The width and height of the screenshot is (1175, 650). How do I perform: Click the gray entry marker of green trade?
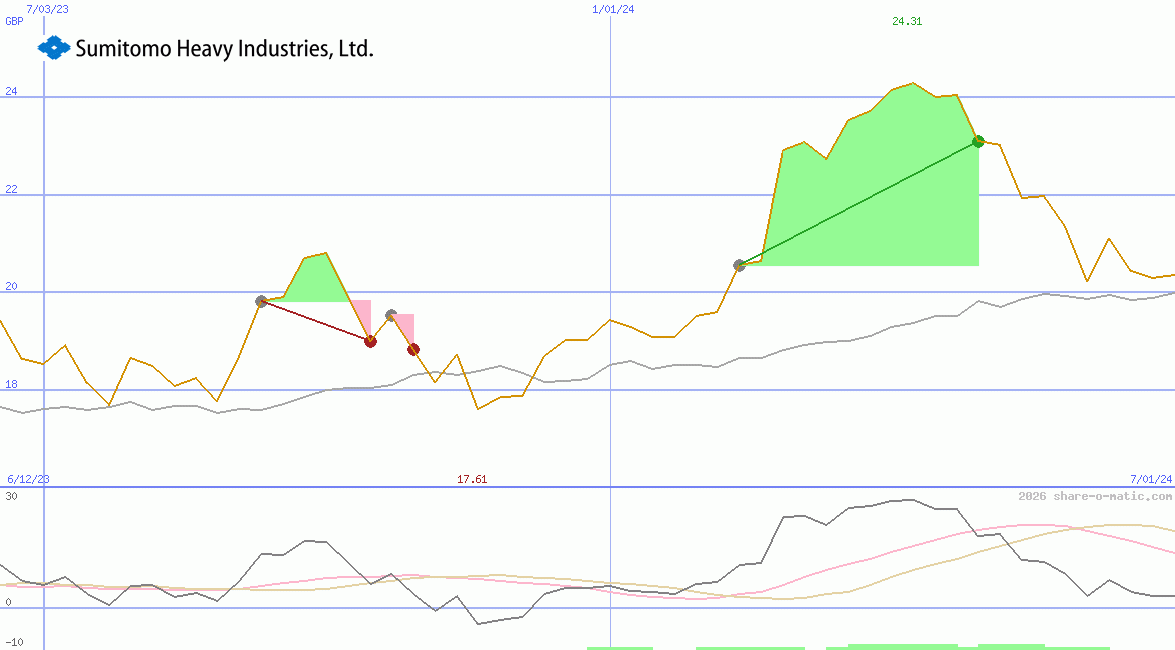pos(740,265)
